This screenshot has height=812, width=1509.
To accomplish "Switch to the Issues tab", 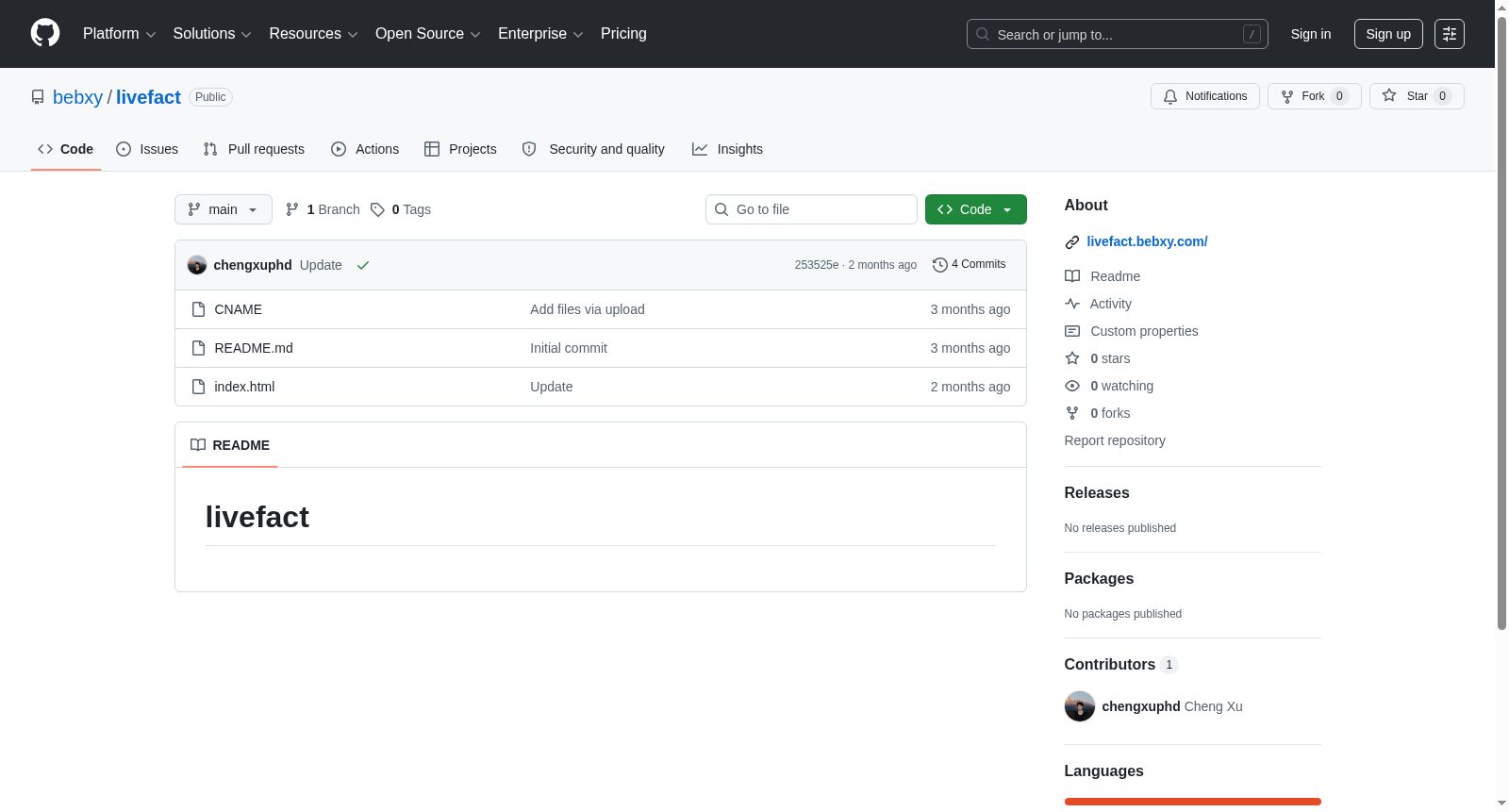I will [x=147, y=149].
